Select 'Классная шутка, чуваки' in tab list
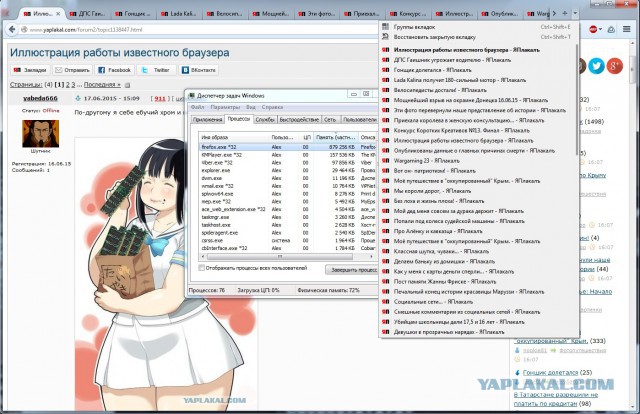The width and height of the screenshot is (640, 414). point(478,252)
